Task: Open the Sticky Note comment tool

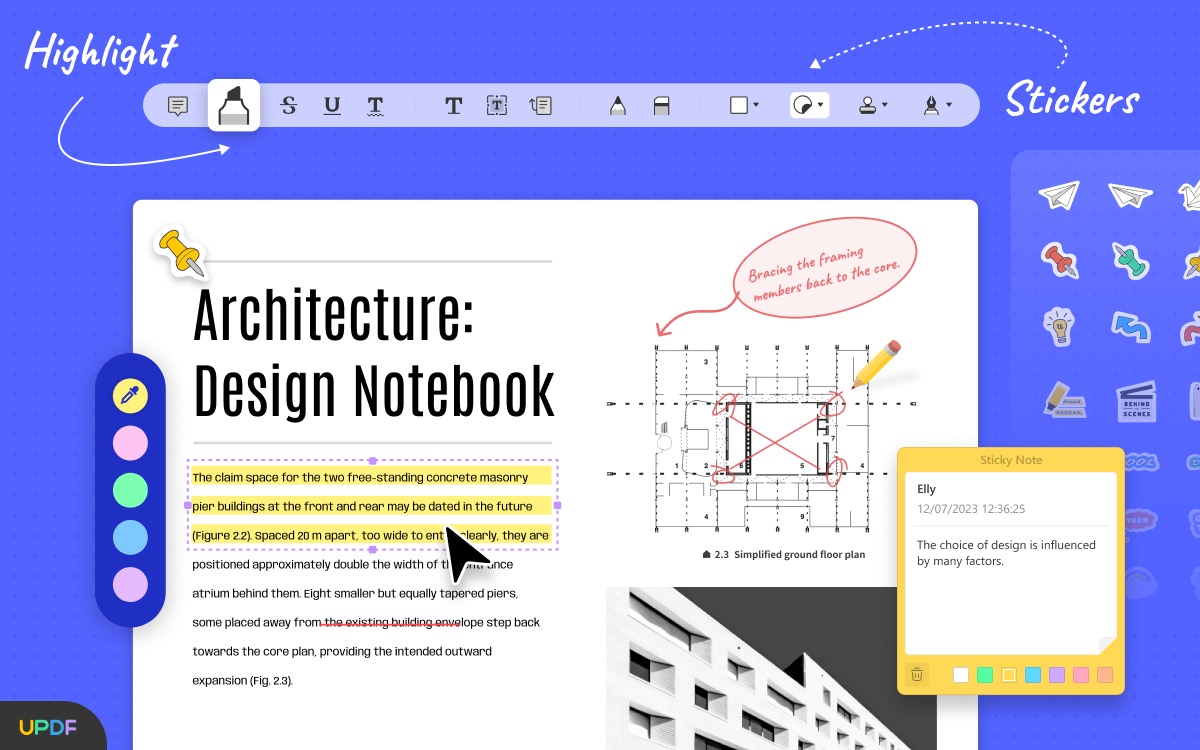Action: [177, 104]
